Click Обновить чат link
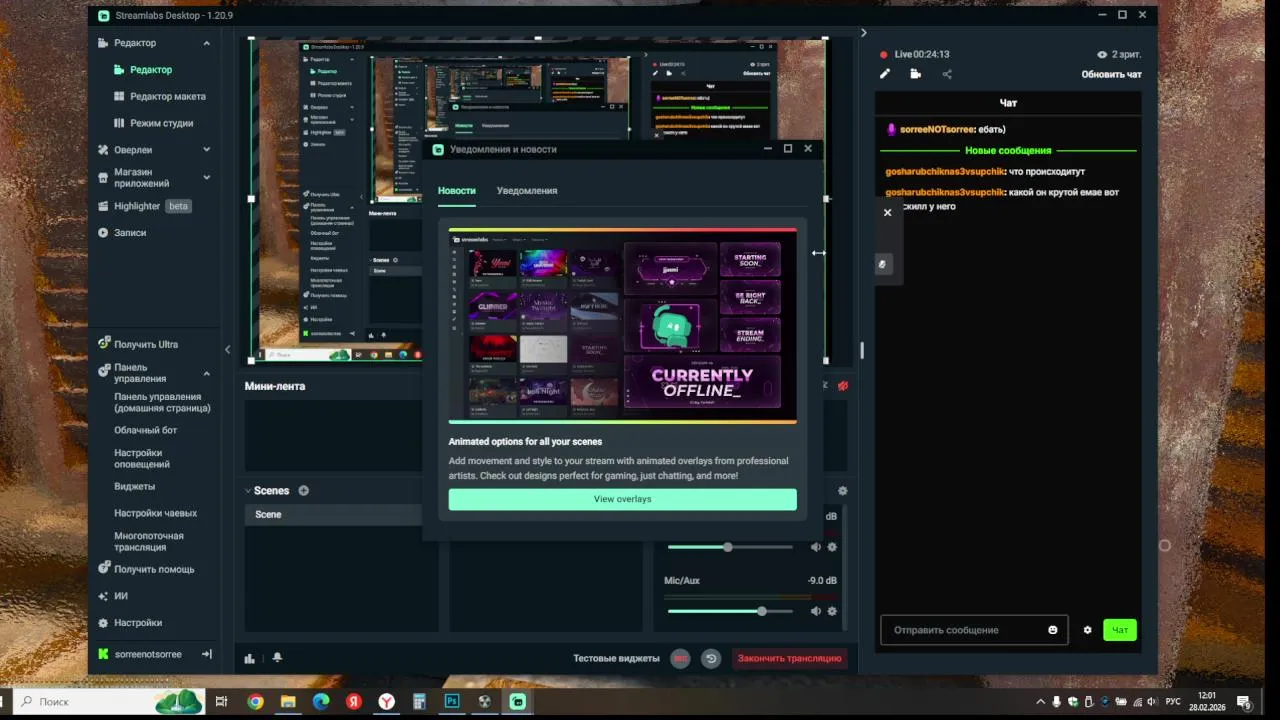The height and width of the screenshot is (720, 1280). (x=1111, y=74)
